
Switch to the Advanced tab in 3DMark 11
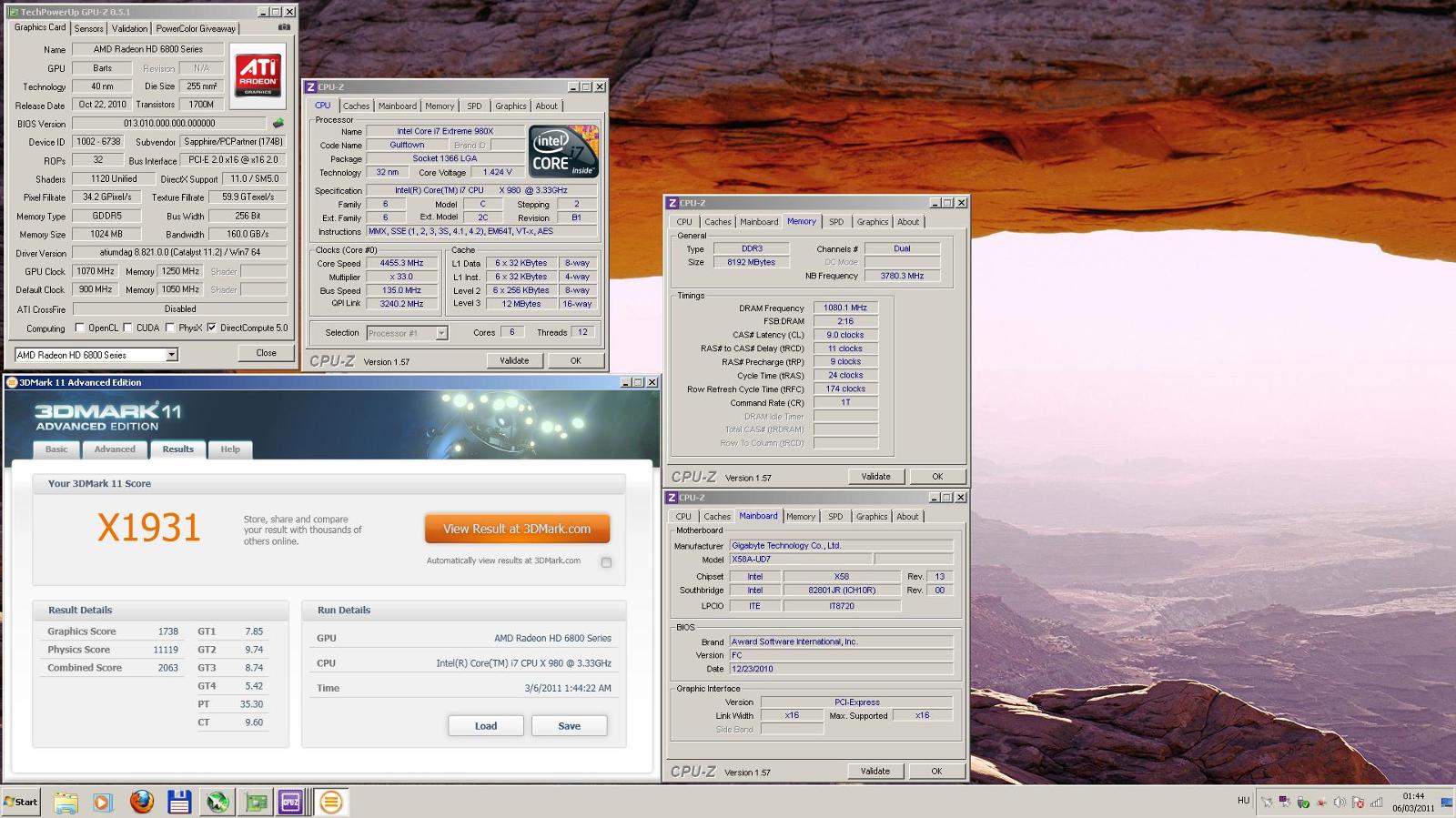click(115, 449)
